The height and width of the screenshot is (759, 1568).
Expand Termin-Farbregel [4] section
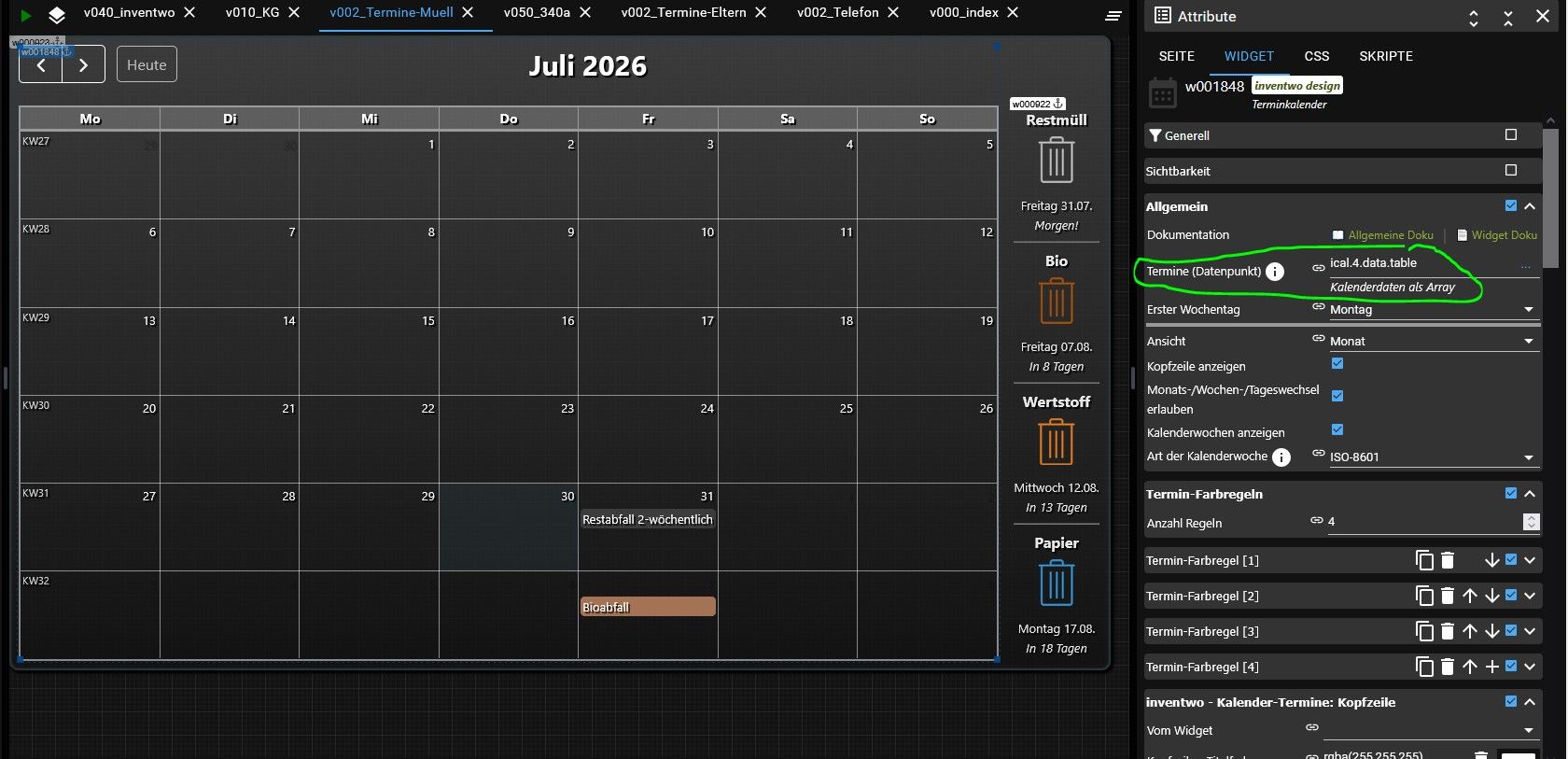(1530, 667)
